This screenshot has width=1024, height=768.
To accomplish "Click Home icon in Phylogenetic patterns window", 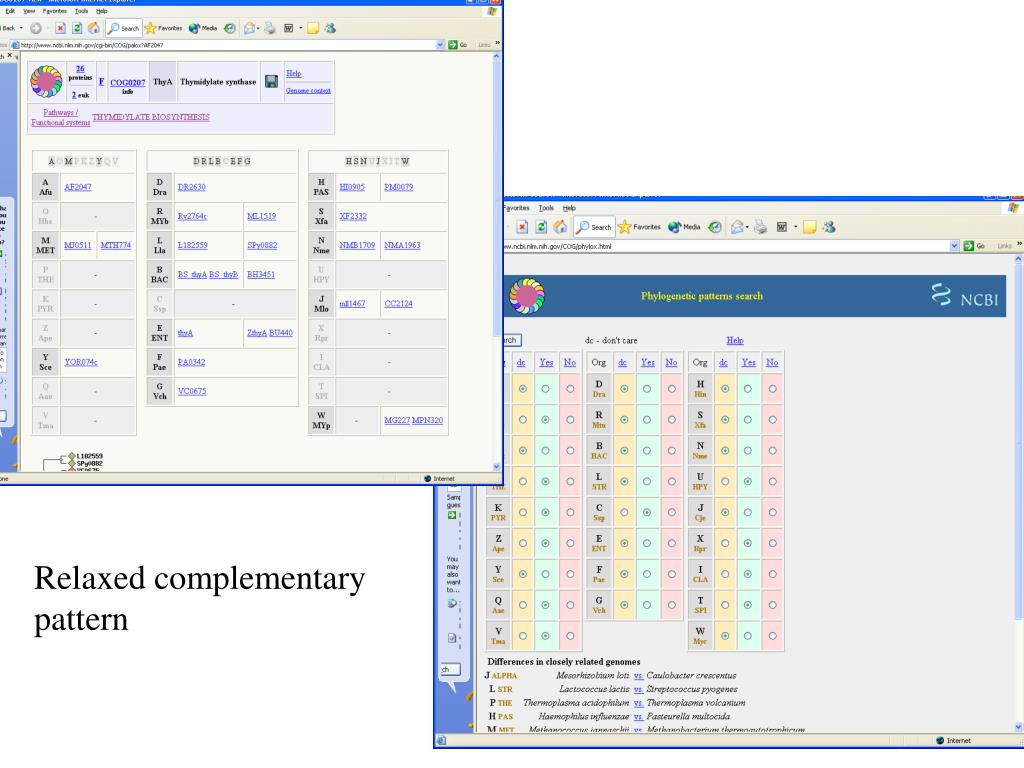I will 560,227.
